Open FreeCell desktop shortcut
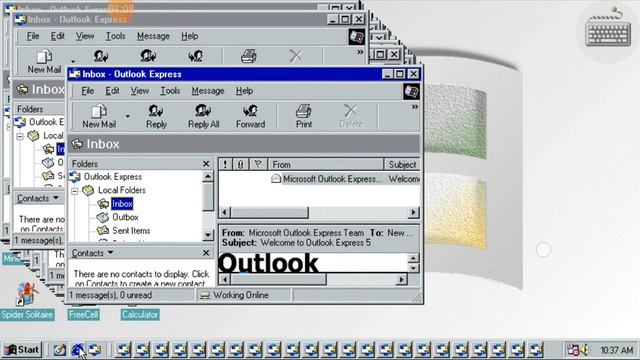This screenshot has height=360, width=640. coord(83,315)
